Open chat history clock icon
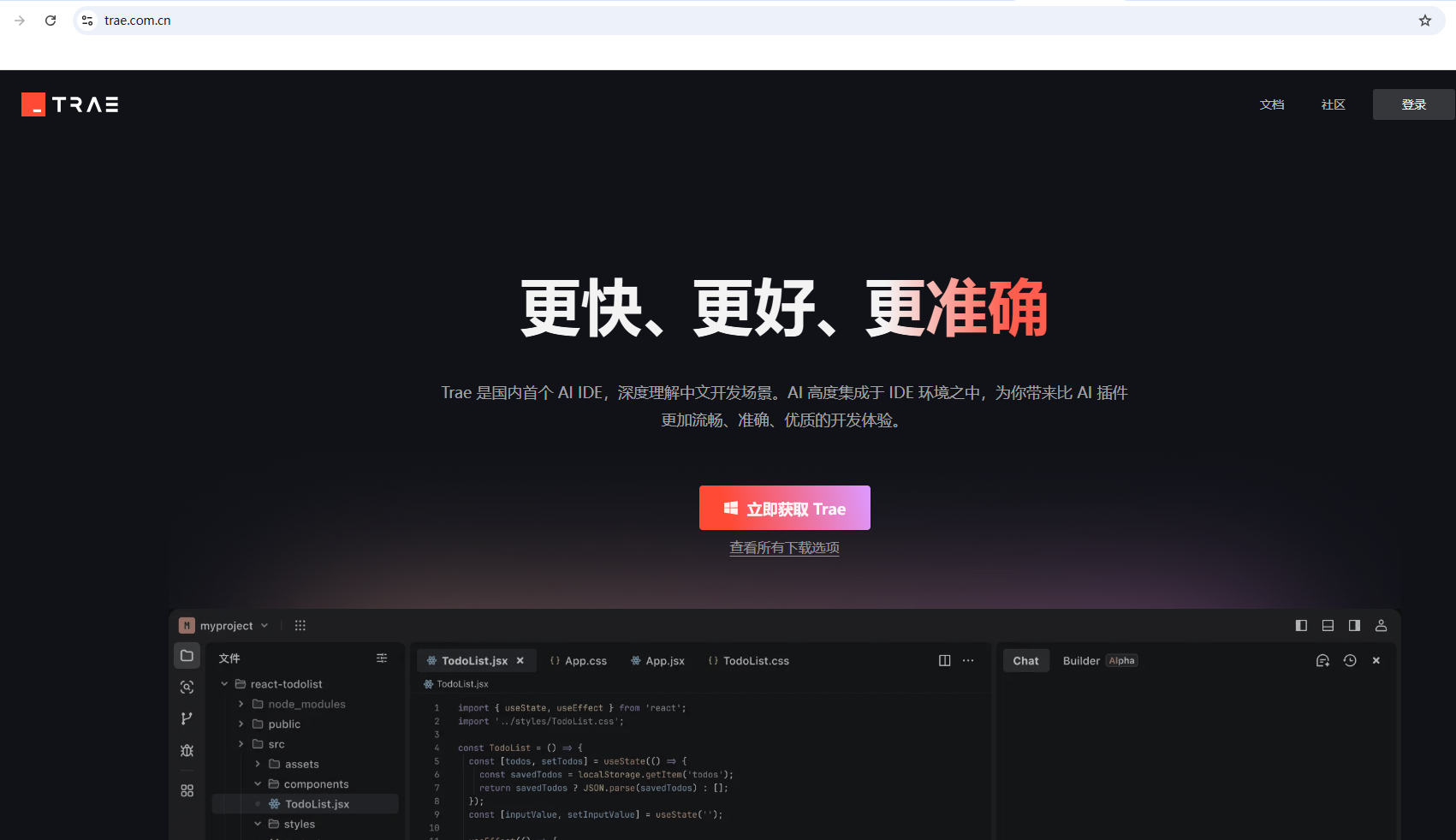Image resolution: width=1456 pixels, height=840 pixels. [x=1350, y=661]
